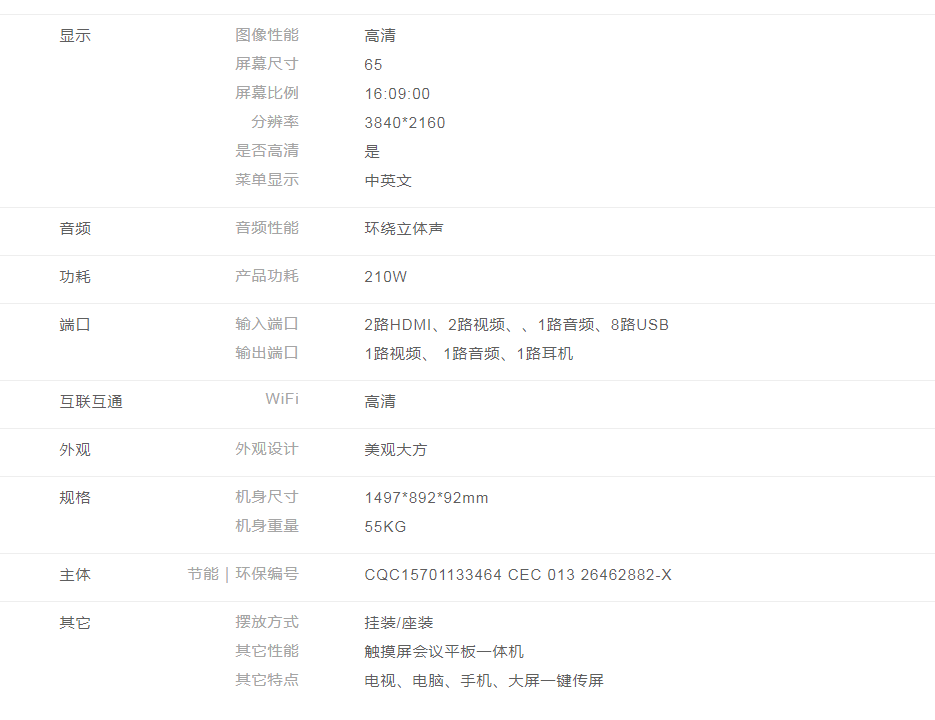
Task: Click the 产品功耗 value 210W
Action: (386, 277)
